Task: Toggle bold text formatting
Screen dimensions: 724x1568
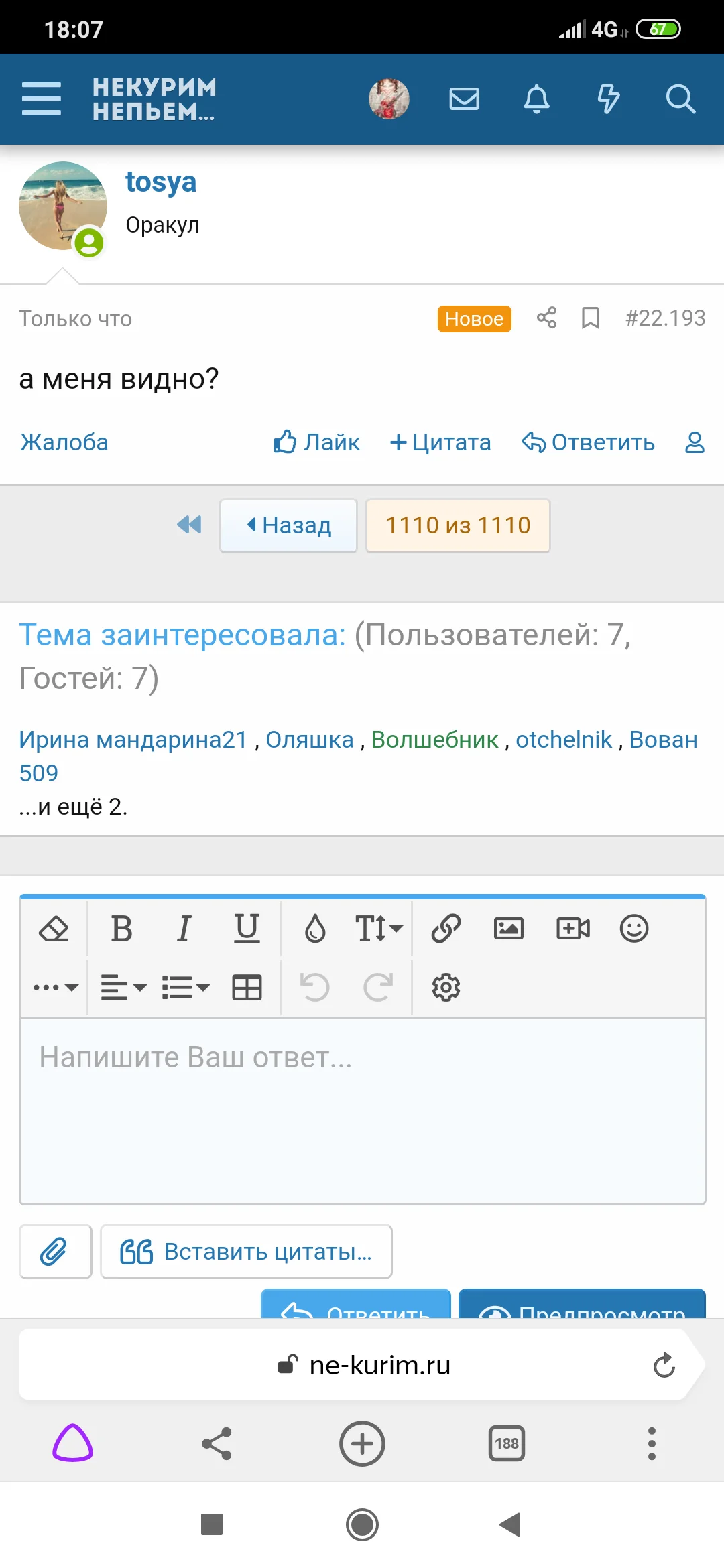Action: tap(121, 929)
